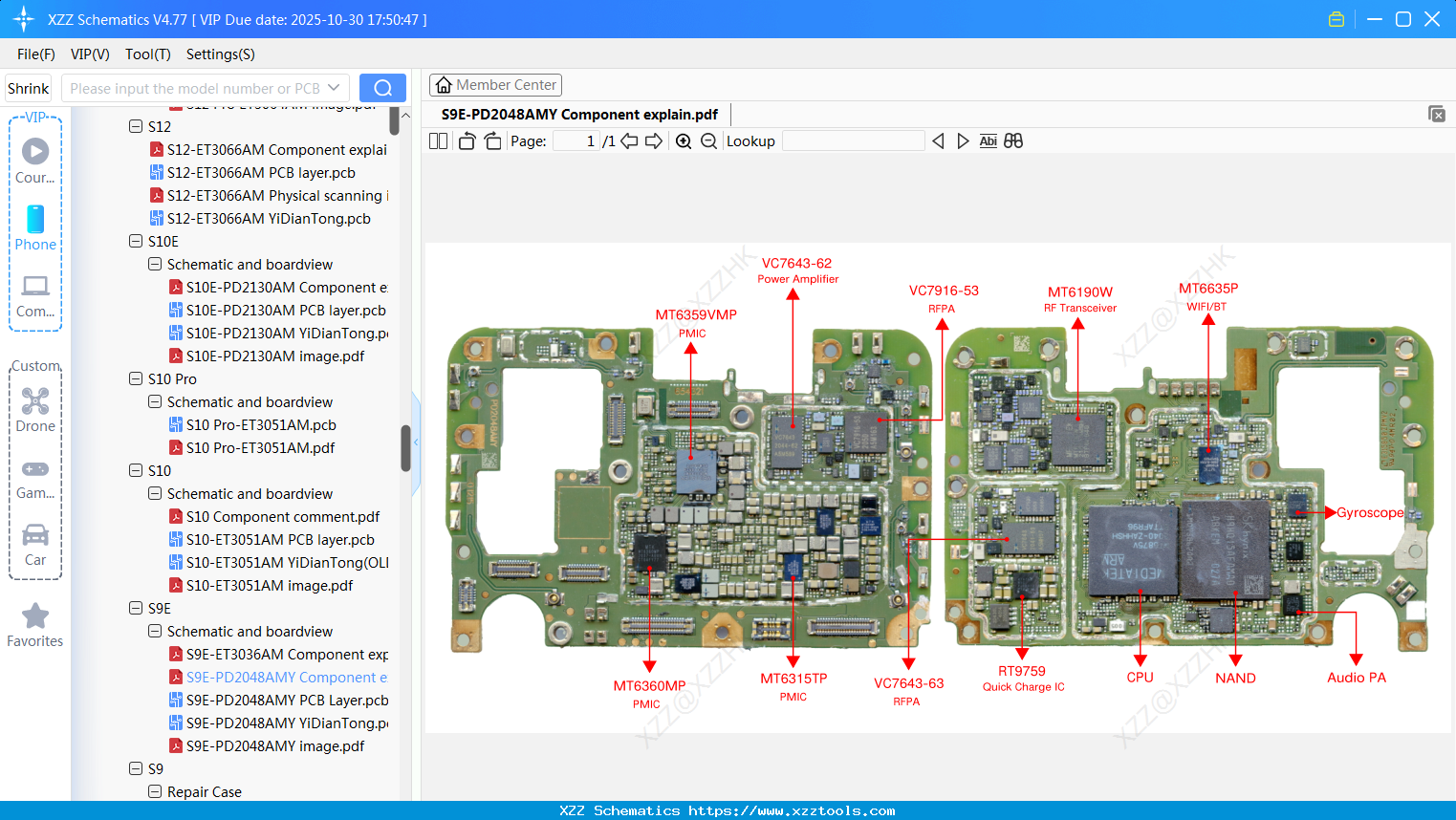Open the Settings(S) menu

(x=220, y=54)
